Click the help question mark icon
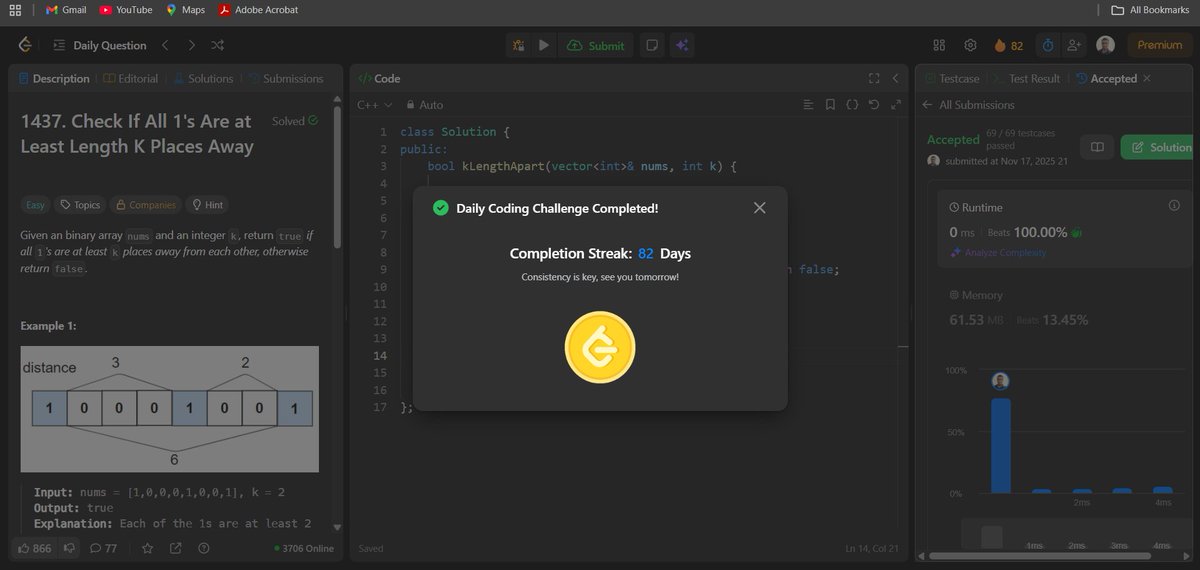The height and width of the screenshot is (570, 1200). coord(204,548)
